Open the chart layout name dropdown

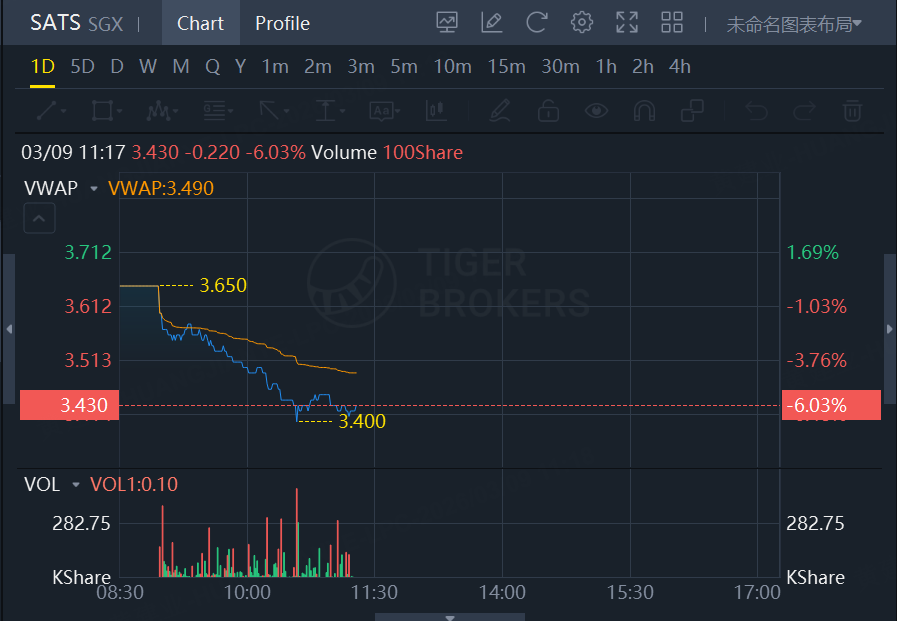point(794,24)
